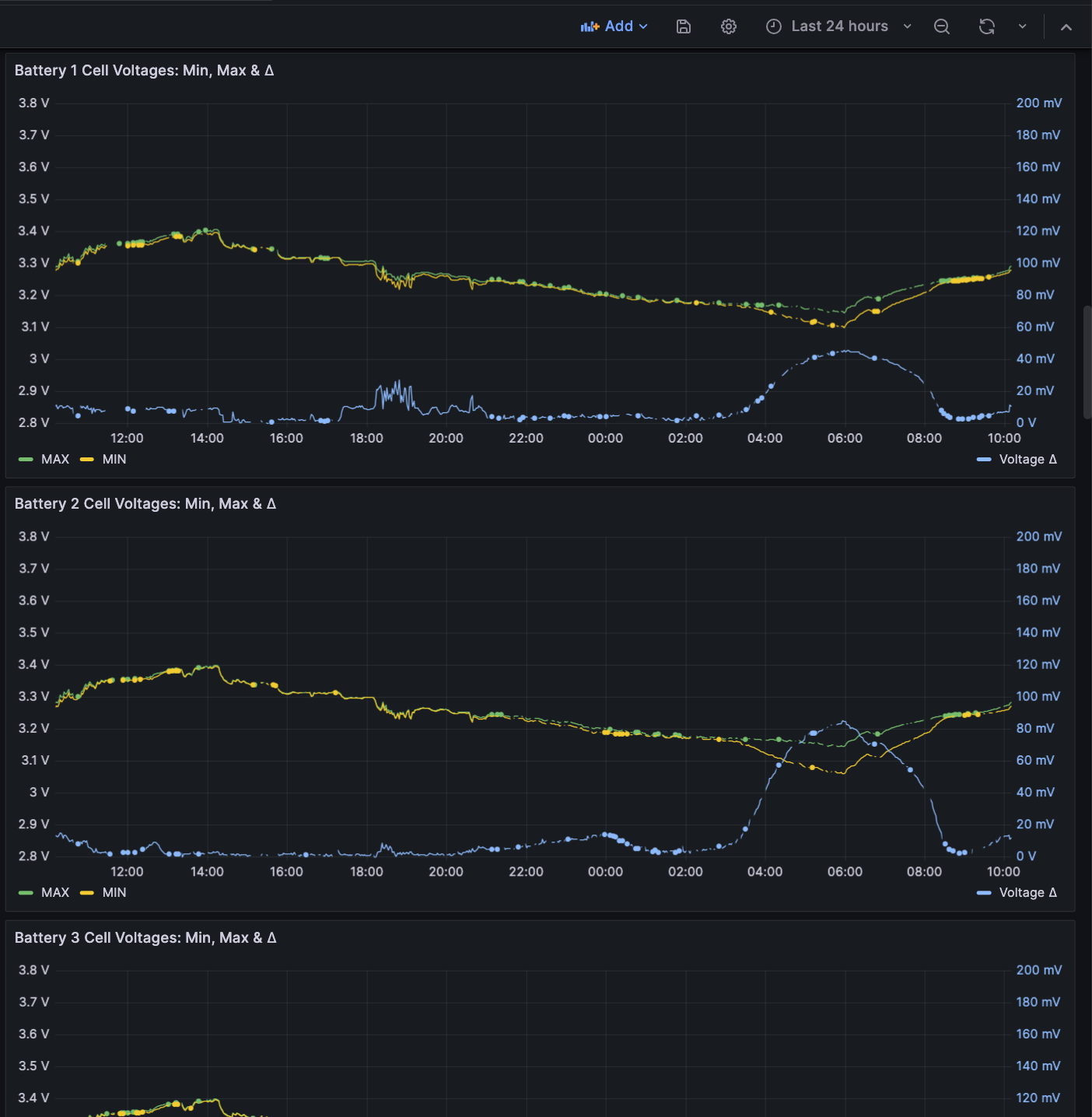Open yellow MIN color swatch in Battery 2 legend
Viewport: 1092px width, 1117px height.
pyautogui.click(x=87, y=893)
